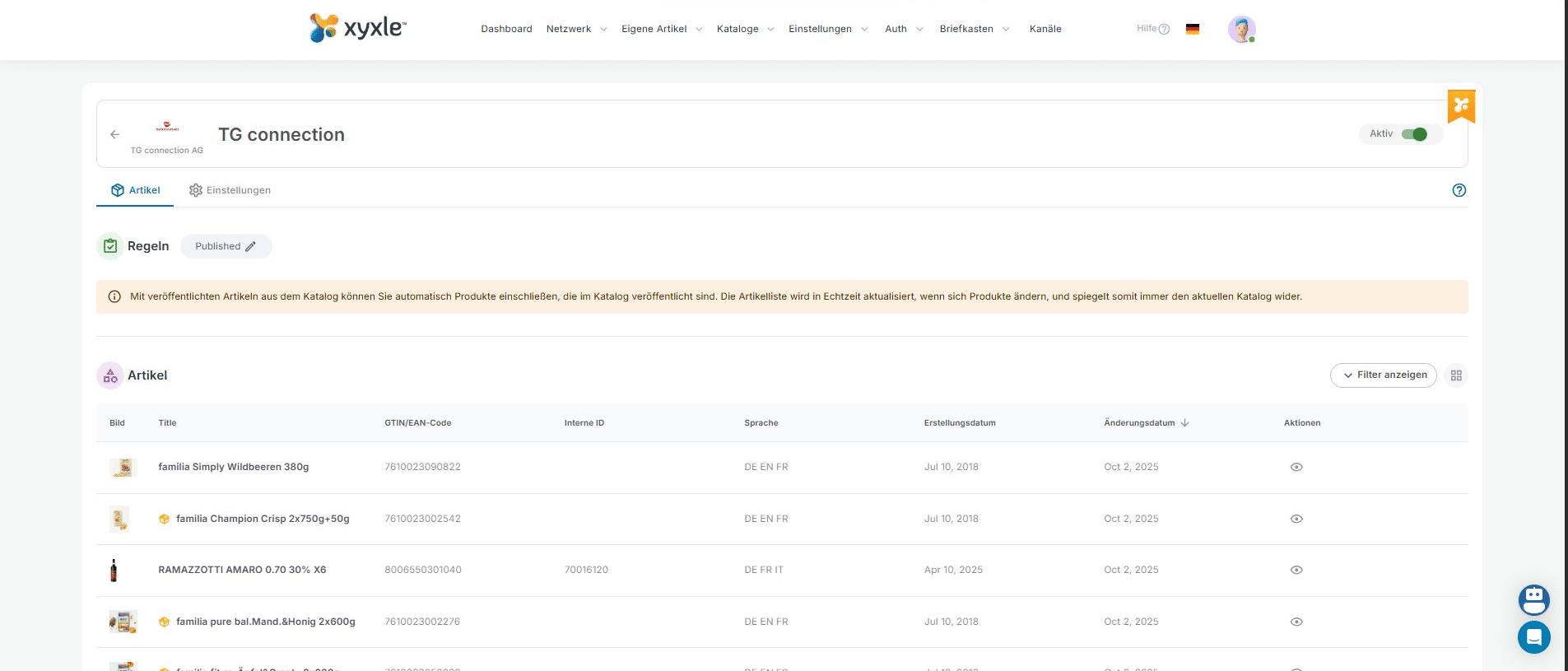Edit the Published rules button

click(x=226, y=246)
